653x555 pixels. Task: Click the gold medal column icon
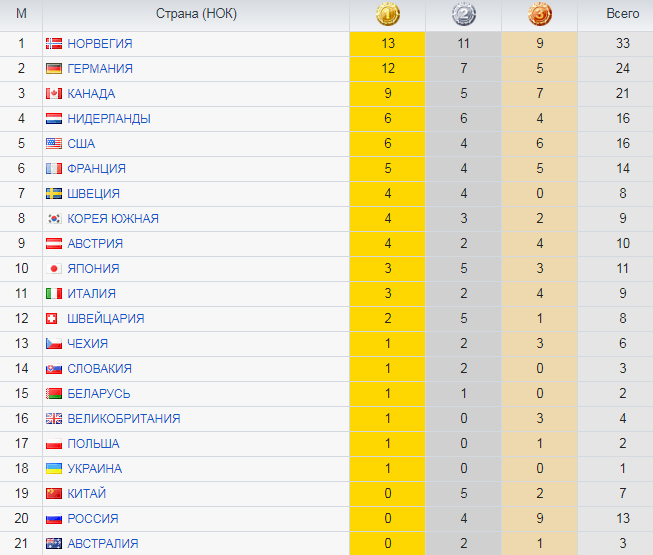click(x=388, y=15)
